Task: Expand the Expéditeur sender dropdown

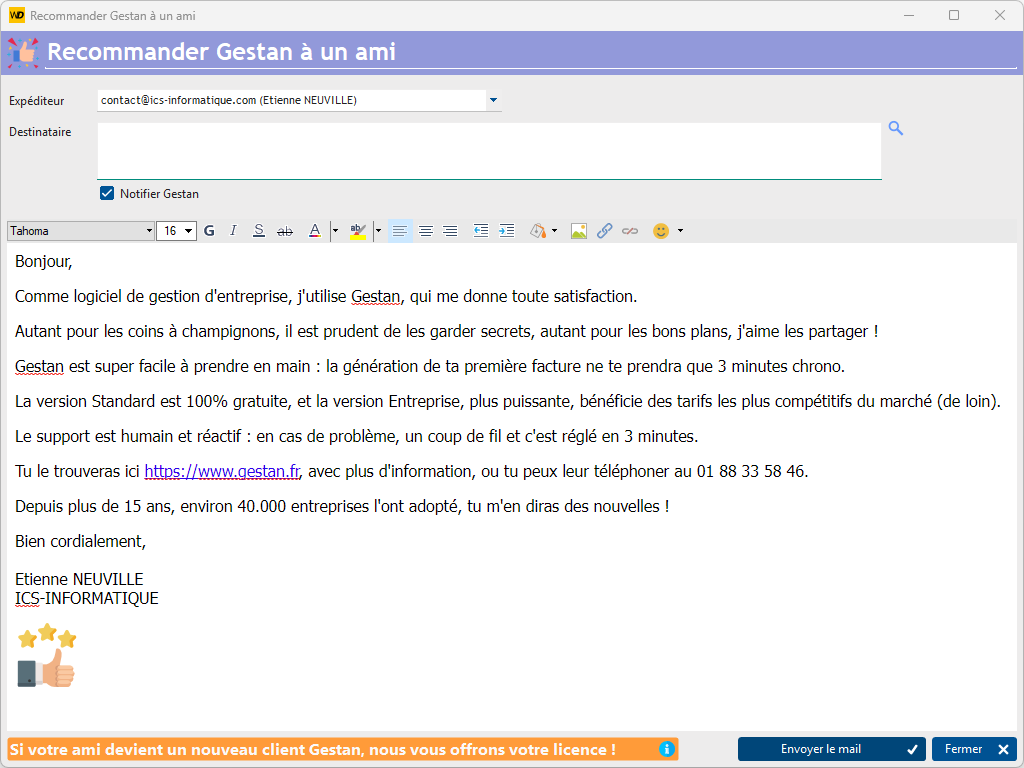Action: tap(494, 100)
